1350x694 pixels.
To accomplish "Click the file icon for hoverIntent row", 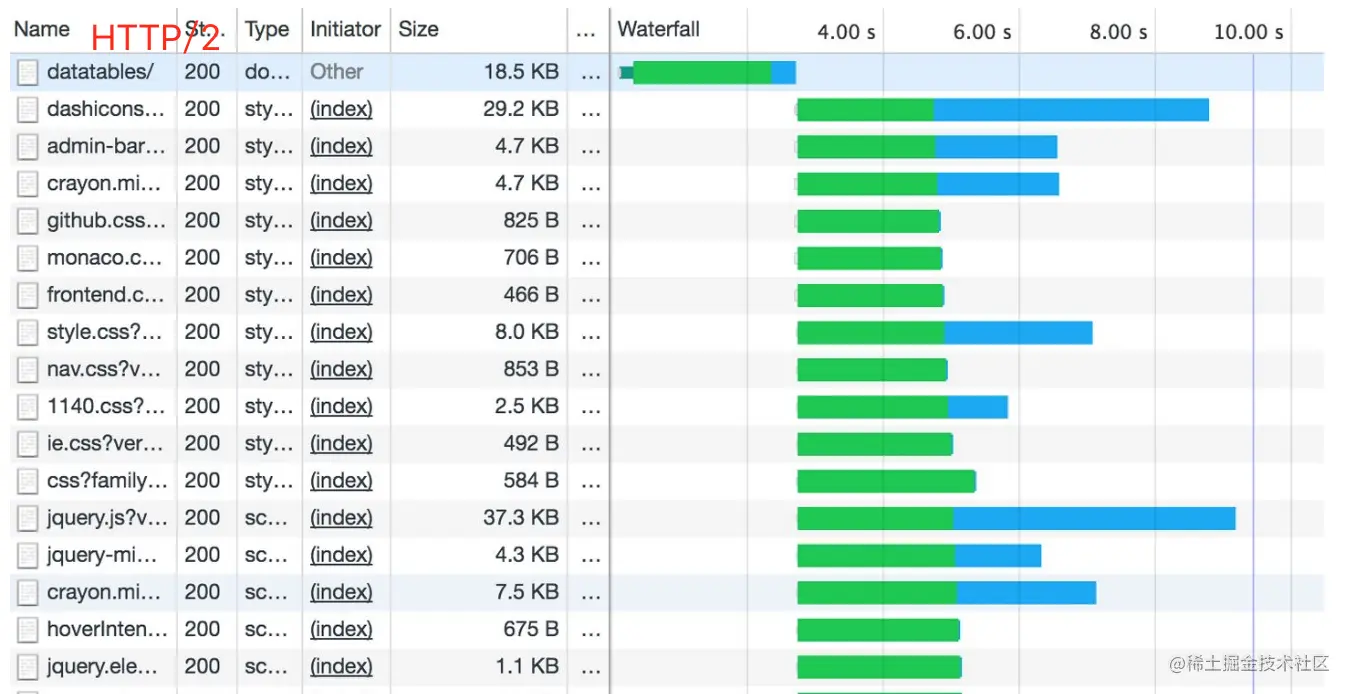I will point(28,630).
